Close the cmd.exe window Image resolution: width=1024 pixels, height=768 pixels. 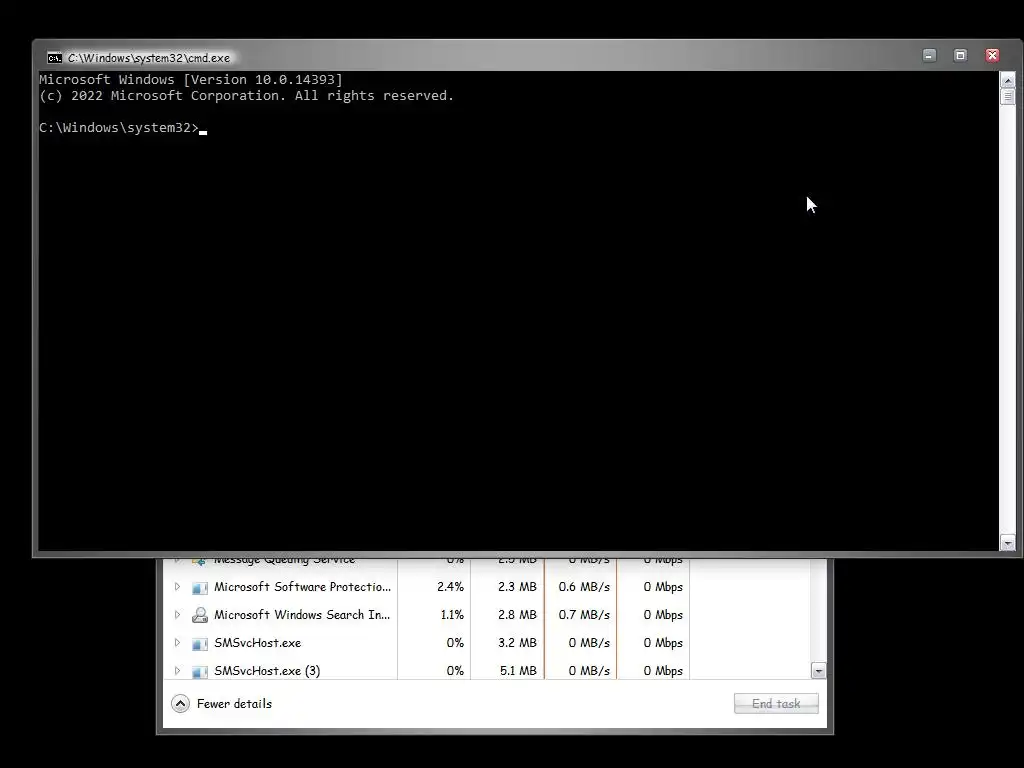[x=992, y=56]
